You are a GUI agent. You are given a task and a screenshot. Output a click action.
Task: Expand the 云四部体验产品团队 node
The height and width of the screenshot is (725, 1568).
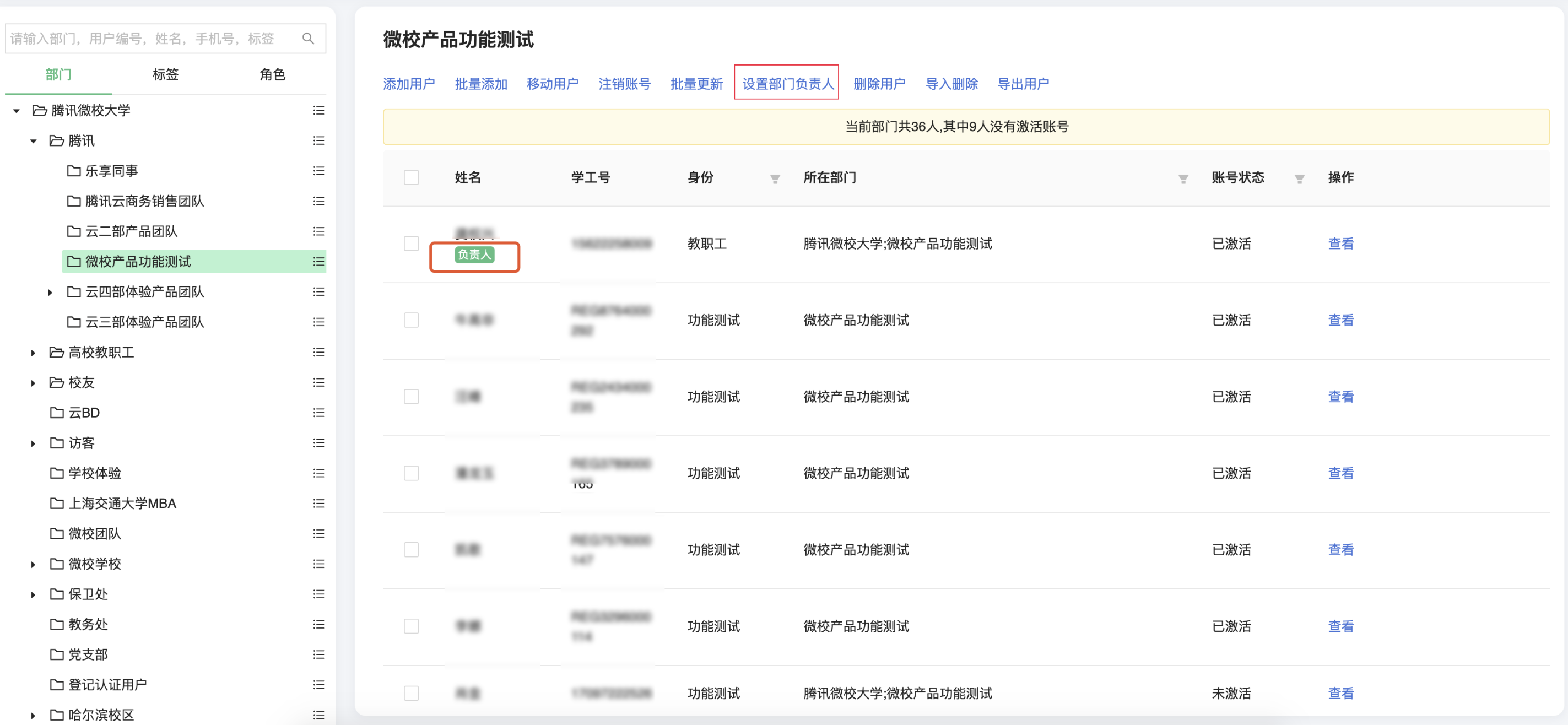51,292
